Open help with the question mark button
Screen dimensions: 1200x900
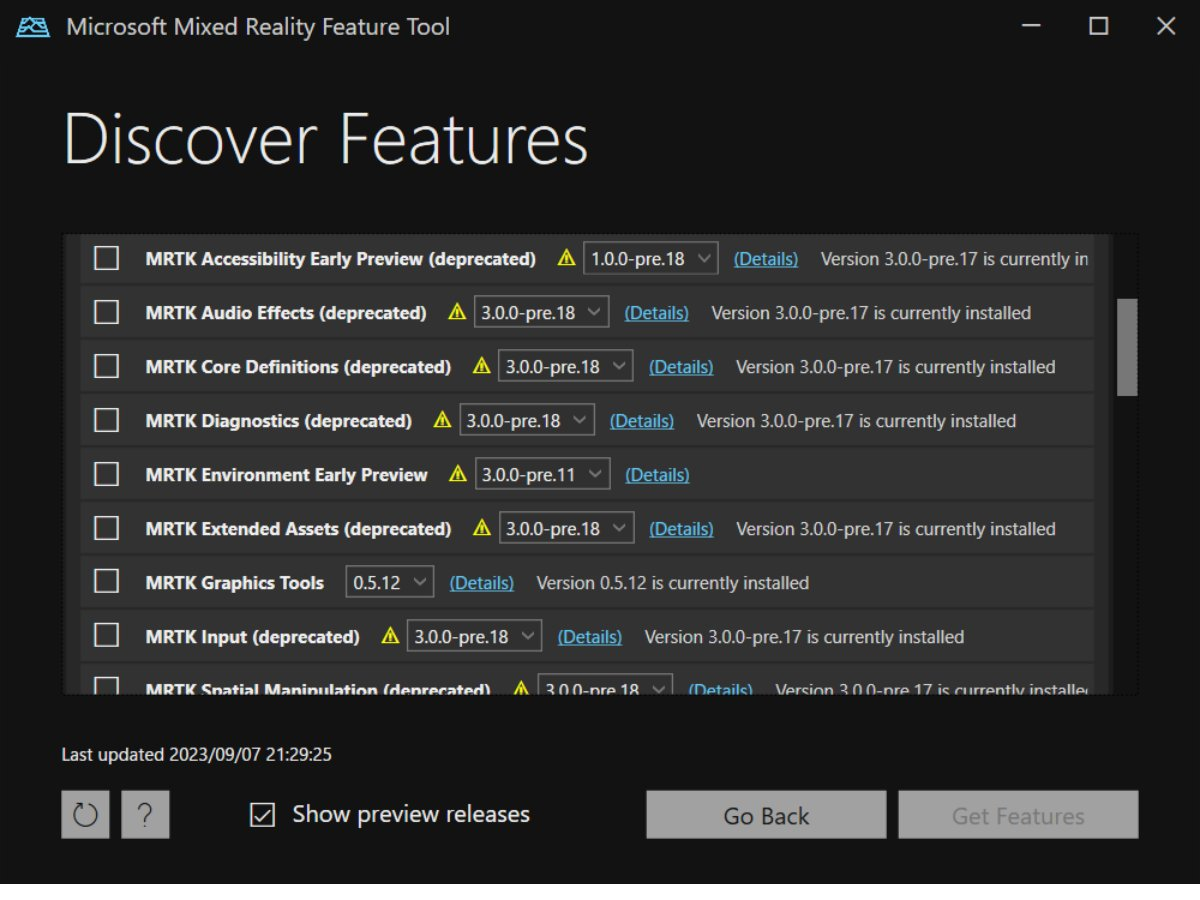[x=145, y=815]
